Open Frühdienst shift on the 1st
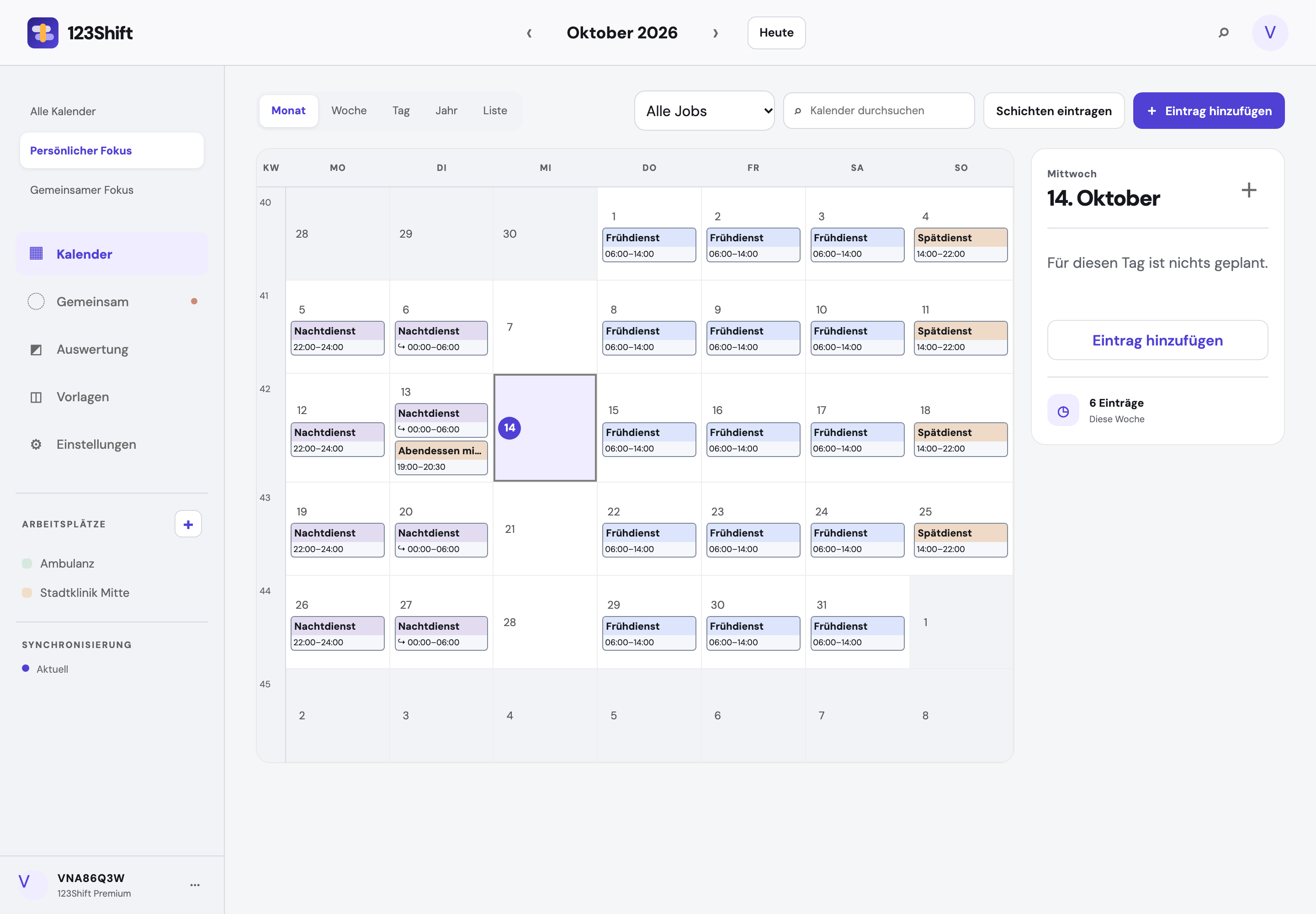This screenshot has height=914, width=1316. click(x=649, y=244)
